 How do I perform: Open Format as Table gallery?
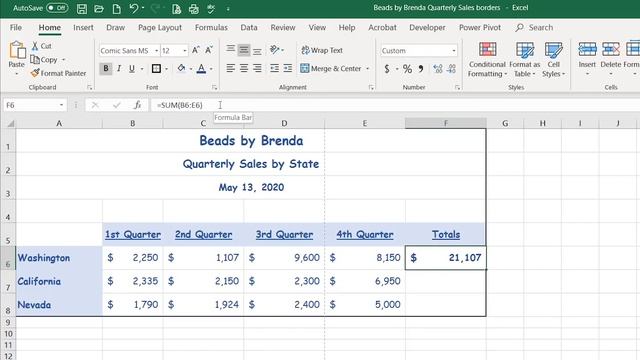click(x=524, y=59)
